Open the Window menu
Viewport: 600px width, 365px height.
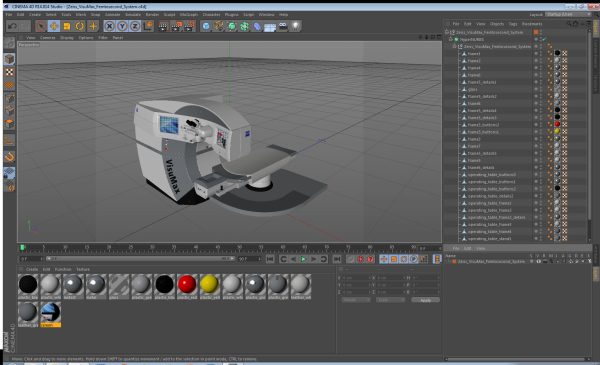pyautogui.click(x=266, y=15)
